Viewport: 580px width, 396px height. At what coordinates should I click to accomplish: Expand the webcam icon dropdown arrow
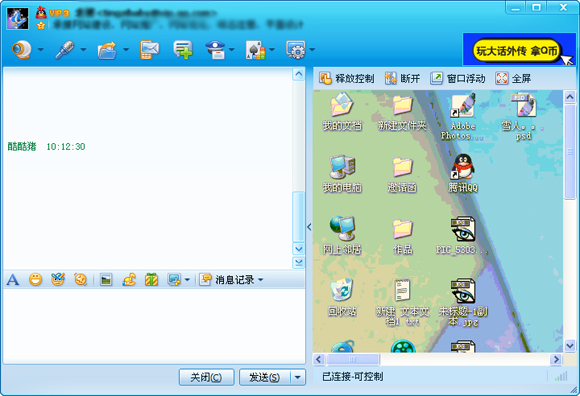click(x=41, y=49)
